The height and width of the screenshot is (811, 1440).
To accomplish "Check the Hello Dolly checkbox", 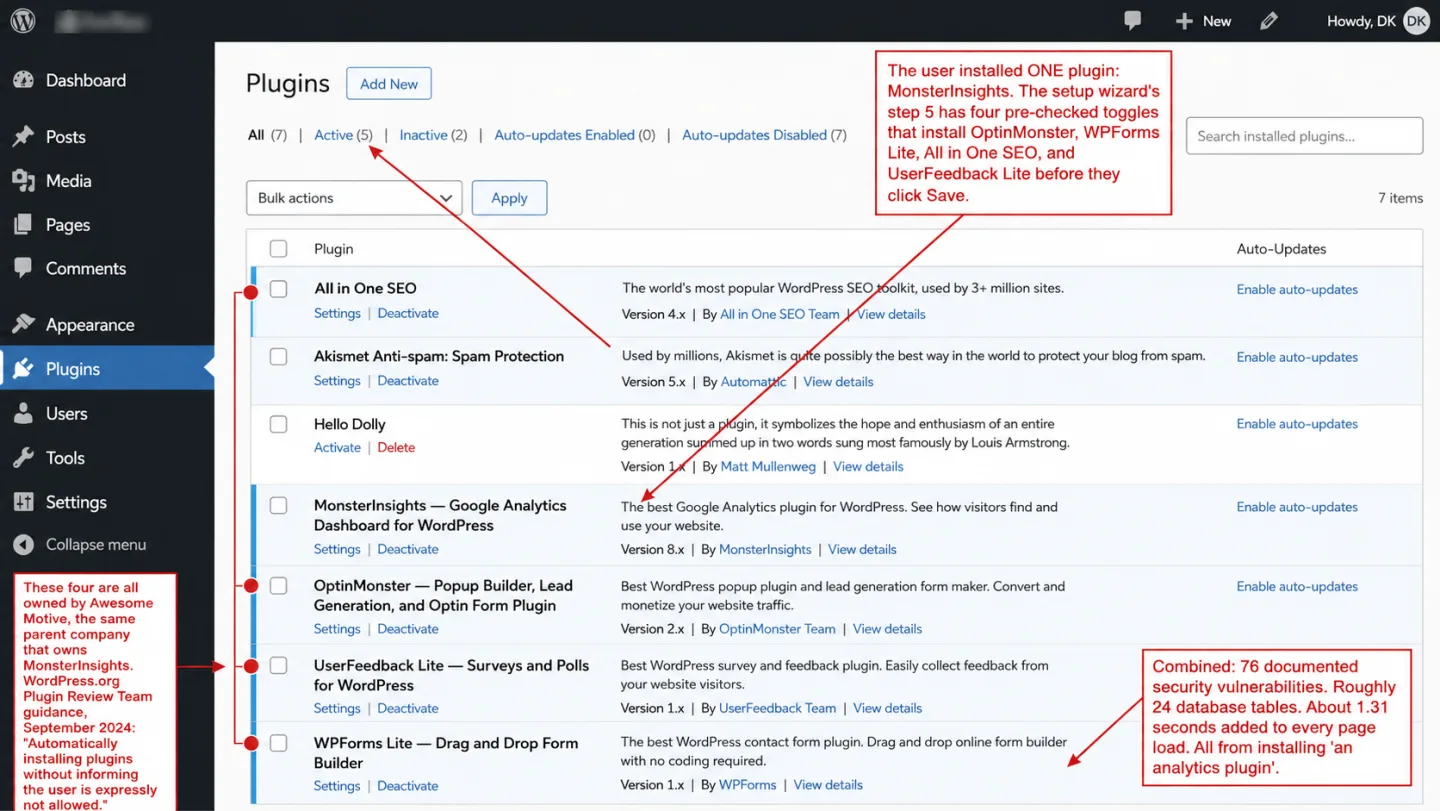I will click(x=278, y=424).
